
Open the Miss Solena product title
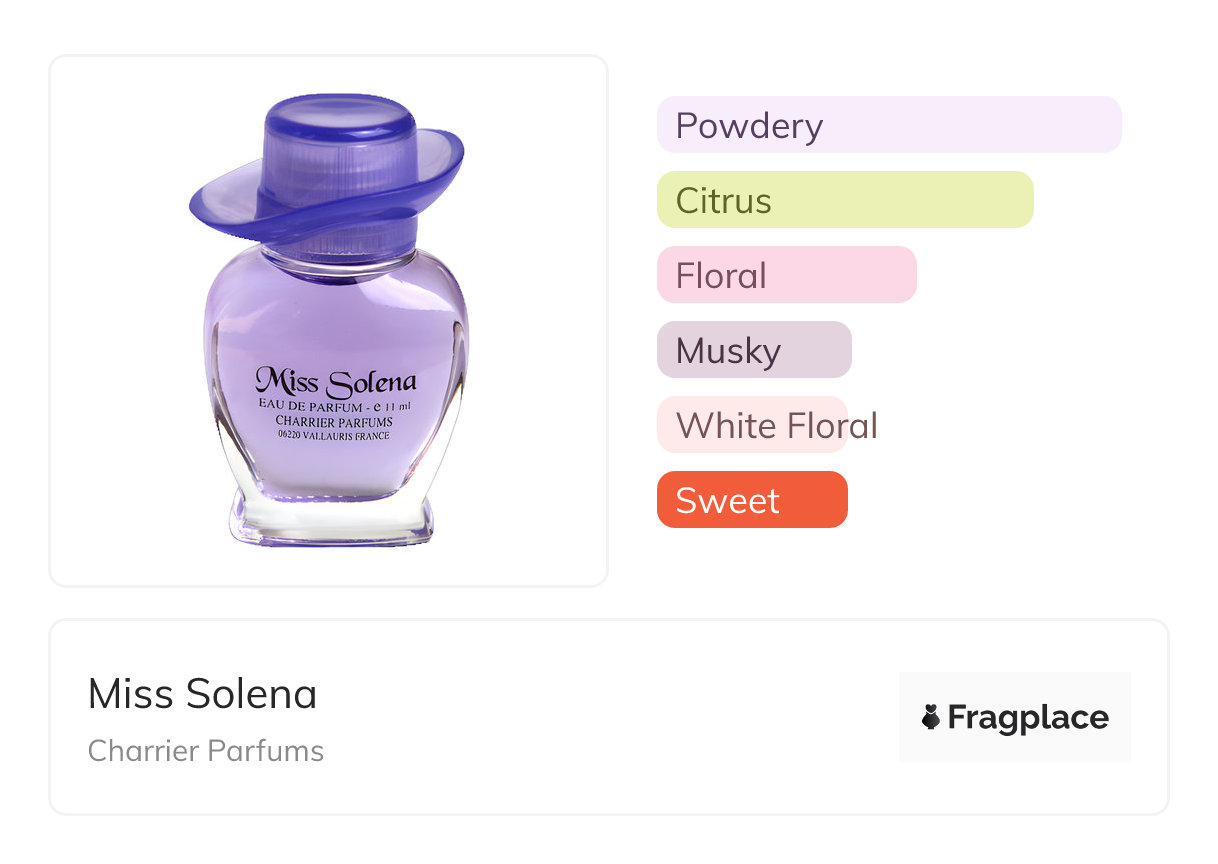(x=202, y=694)
